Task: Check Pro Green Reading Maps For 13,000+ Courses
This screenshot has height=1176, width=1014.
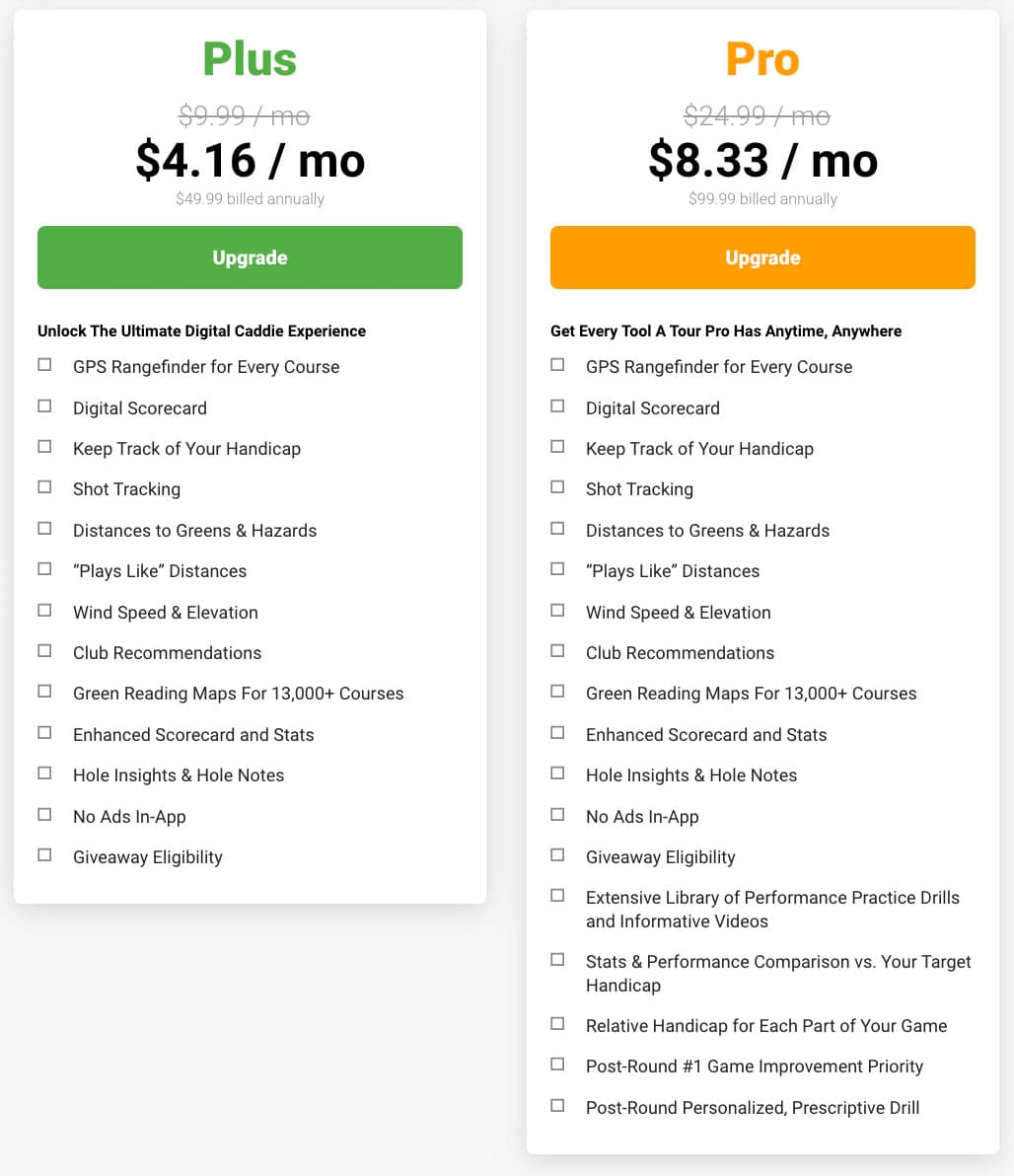Action: (x=557, y=692)
